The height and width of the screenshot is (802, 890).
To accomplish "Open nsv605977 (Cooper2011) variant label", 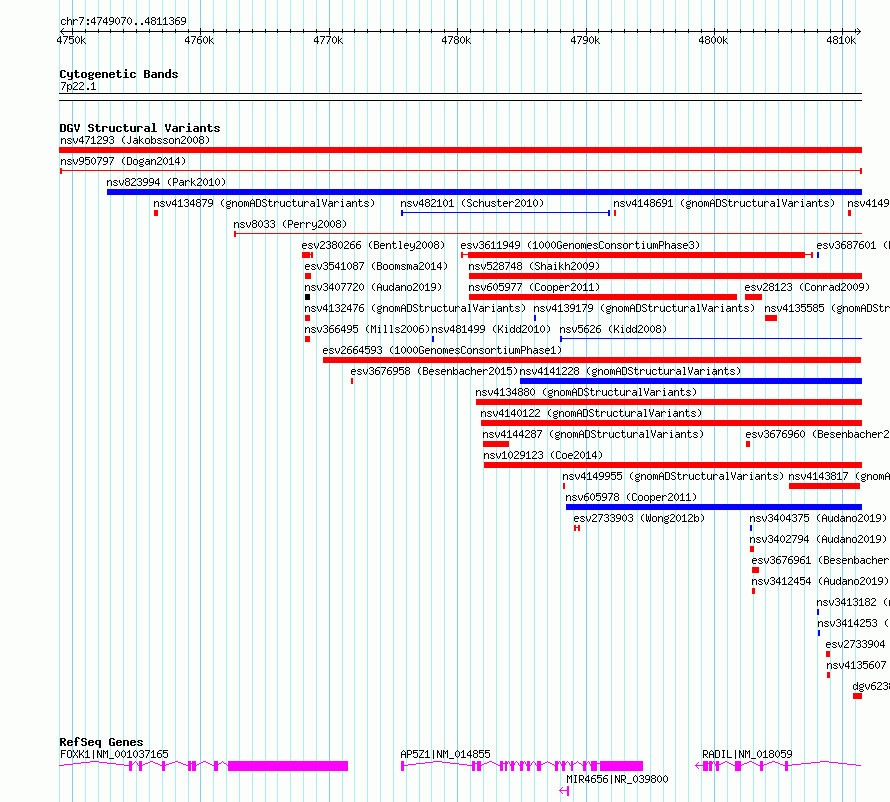I will pos(534,287).
